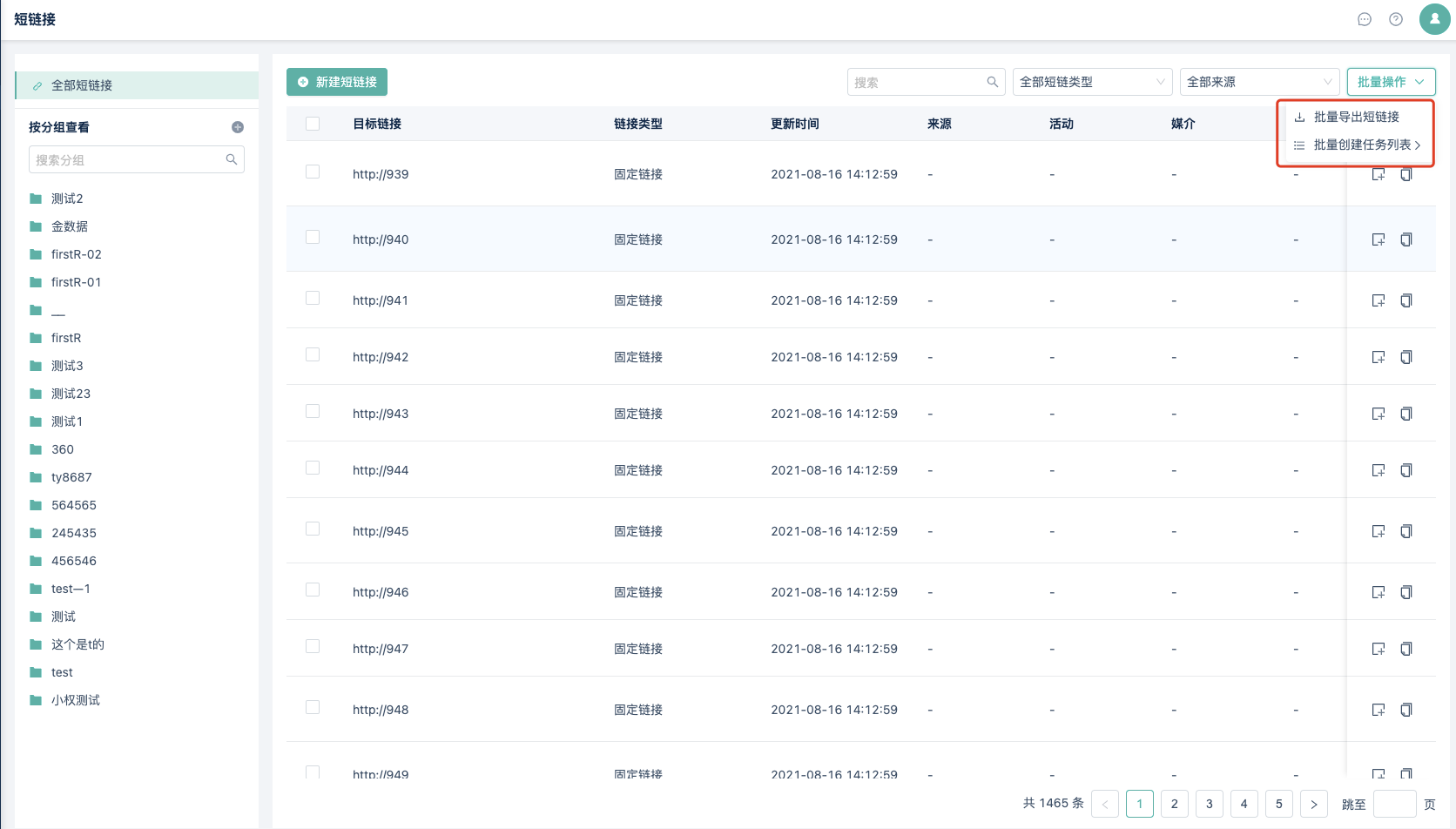Image resolution: width=1456 pixels, height=829 pixels.
Task: Click search magnifier in group search box
Action: pyautogui.click(x=232, y=159)
